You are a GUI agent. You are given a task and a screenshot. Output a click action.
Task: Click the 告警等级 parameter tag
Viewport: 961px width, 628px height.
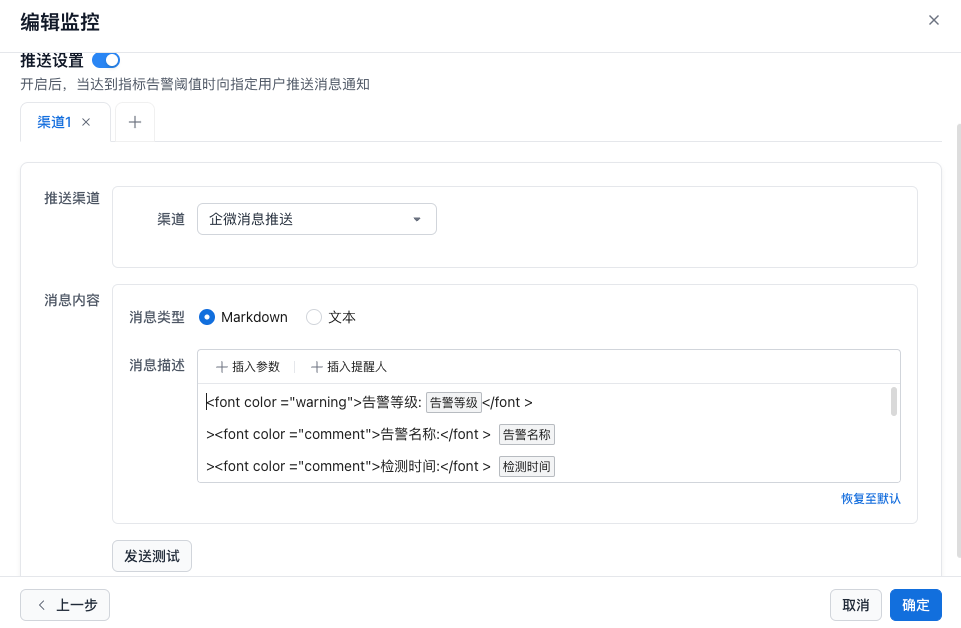pyautogui.click(x=453, y=403)
